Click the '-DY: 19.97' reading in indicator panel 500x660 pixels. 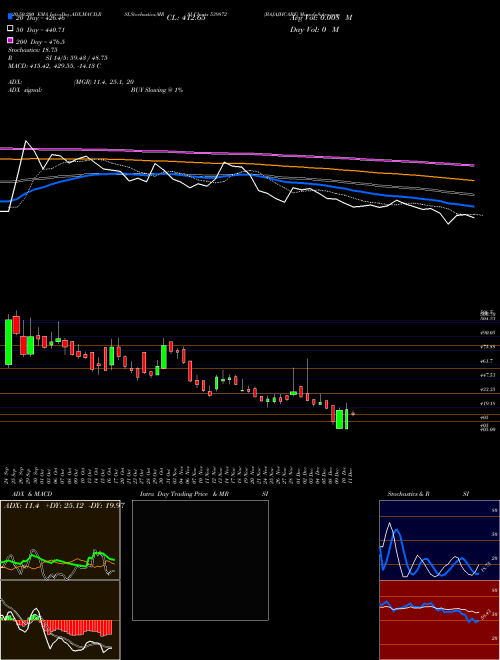click(x=106, y=506)
